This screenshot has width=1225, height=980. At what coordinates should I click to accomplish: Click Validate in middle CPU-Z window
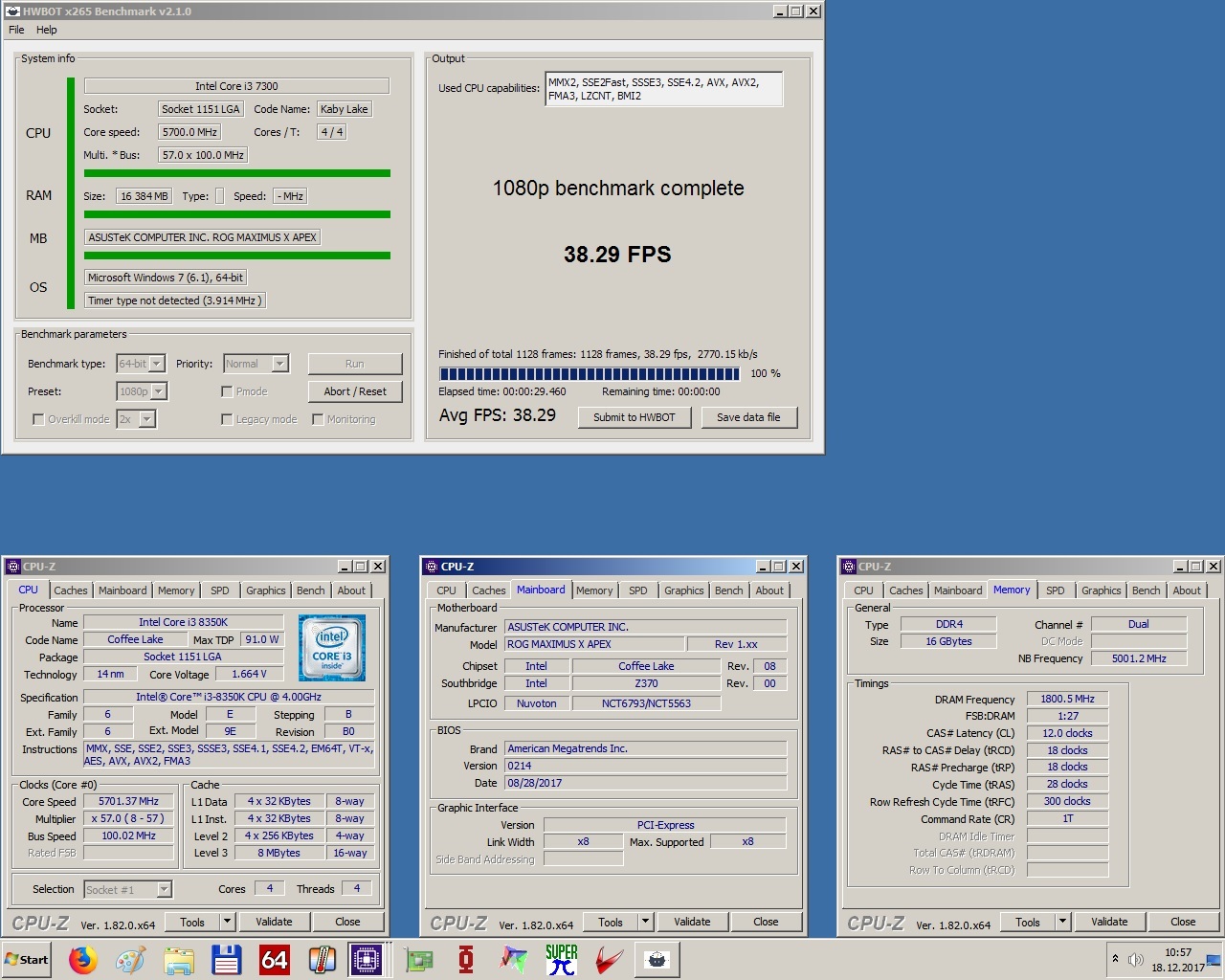coord(692,922)
